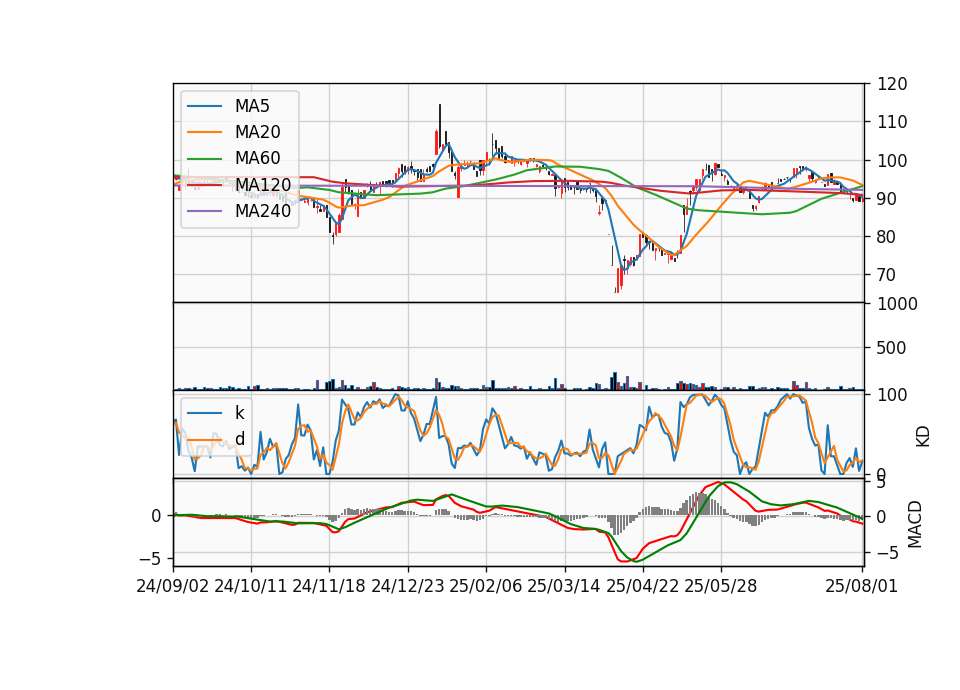Click the 1000 volume axis label
The height and width of the screenshot is (690, 960).
pyautogui.click(x=898, y=304)
